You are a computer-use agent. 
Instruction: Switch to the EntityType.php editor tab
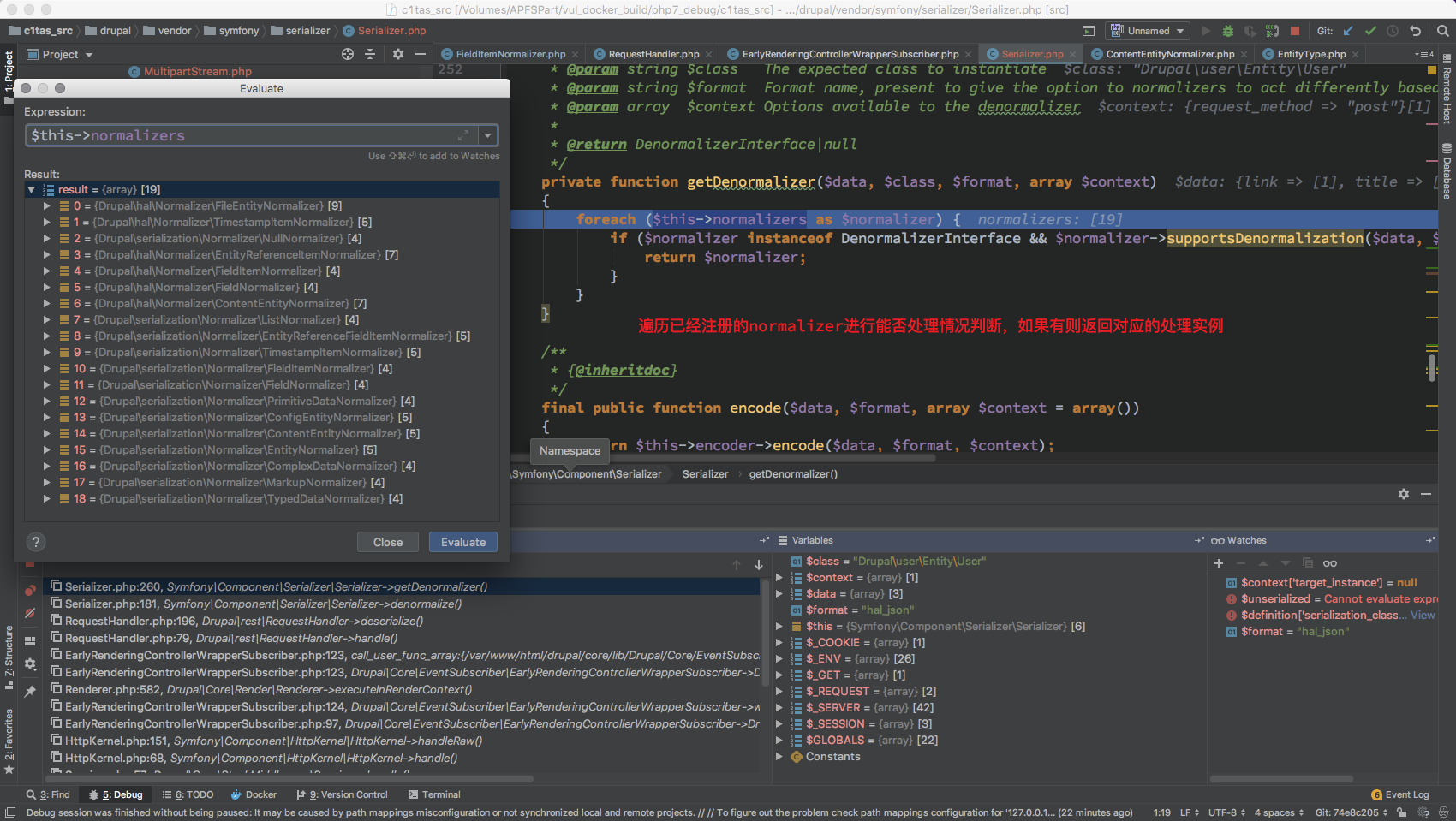pos(1310,54)
